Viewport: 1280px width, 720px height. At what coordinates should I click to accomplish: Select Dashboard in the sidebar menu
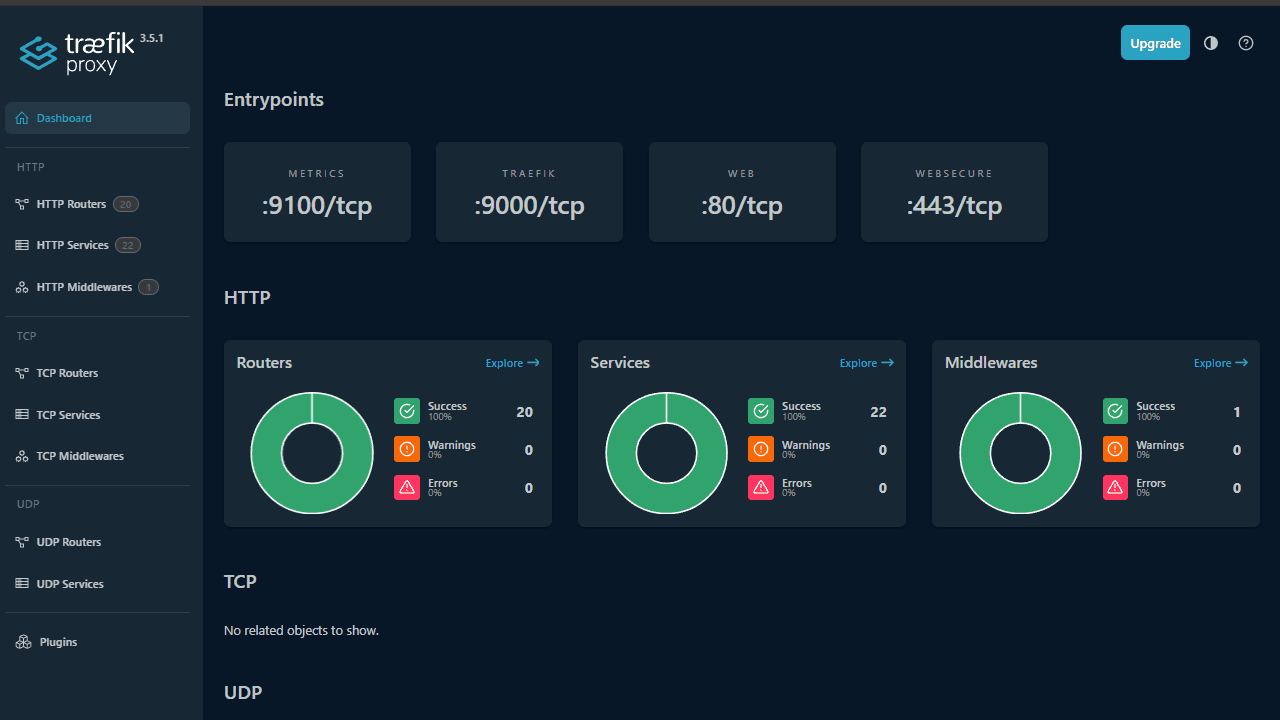pos(63,117)
